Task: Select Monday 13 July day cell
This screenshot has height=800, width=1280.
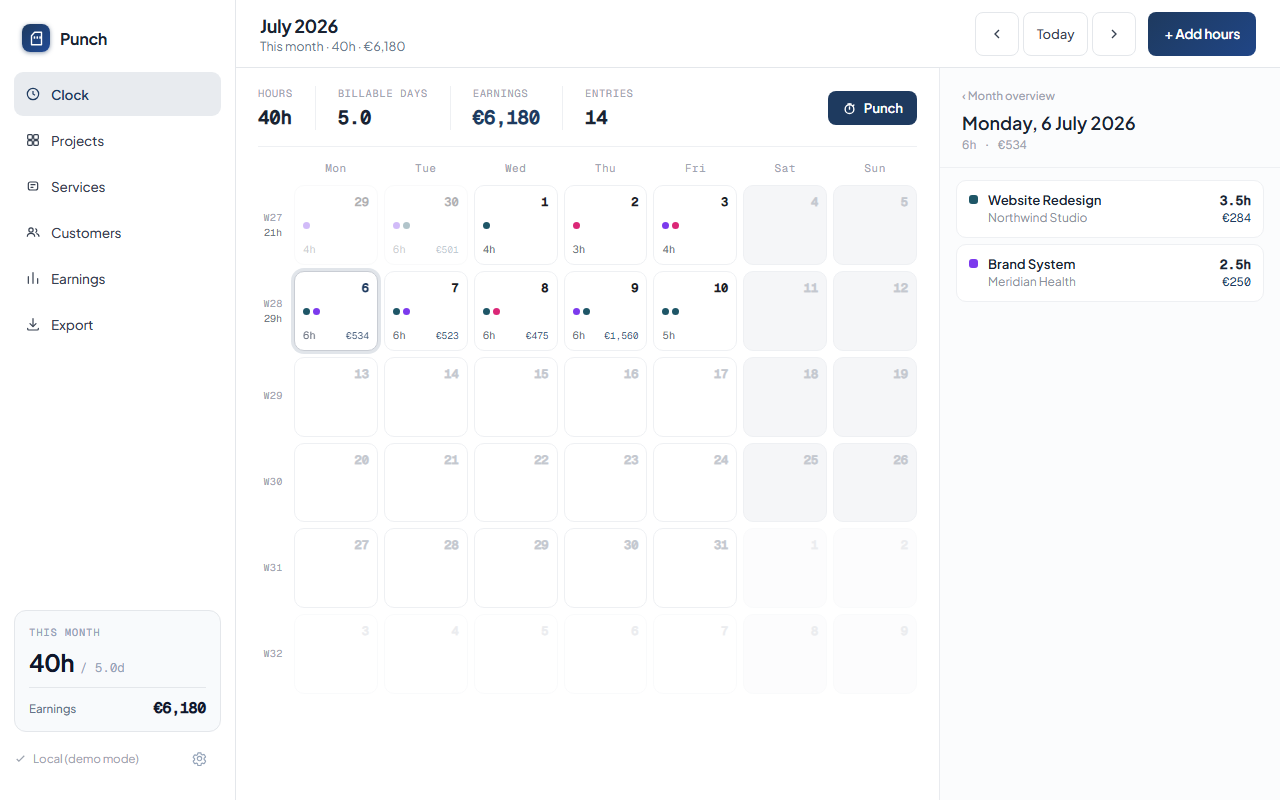Action: tap(336, 397)
